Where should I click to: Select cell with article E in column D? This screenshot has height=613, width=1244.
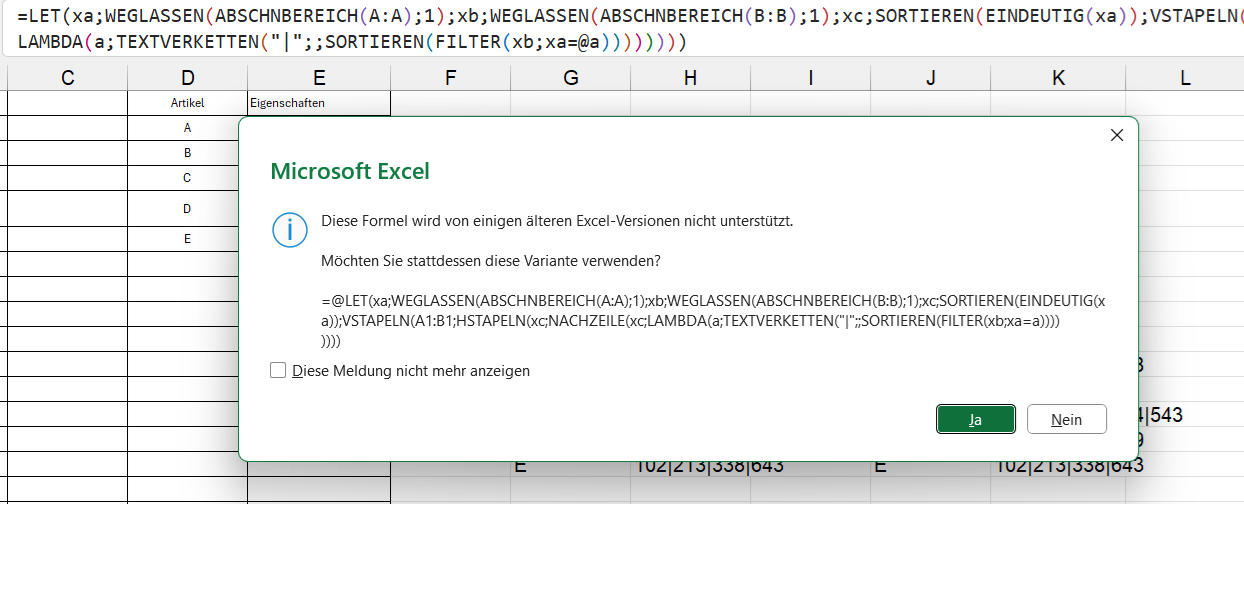point(187,239)
